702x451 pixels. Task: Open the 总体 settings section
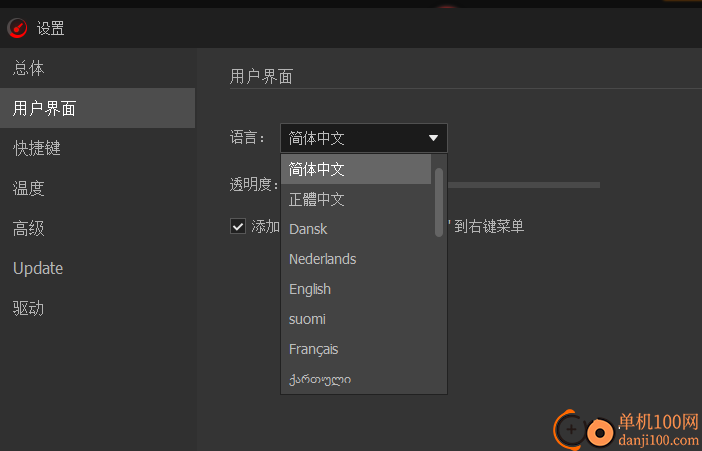pos(97,68)
